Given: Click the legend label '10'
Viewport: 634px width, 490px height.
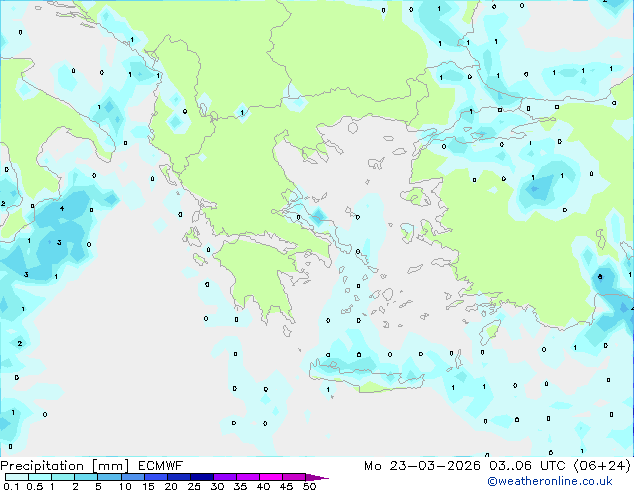Looking at the screenshot, I should tap(125, 486).
